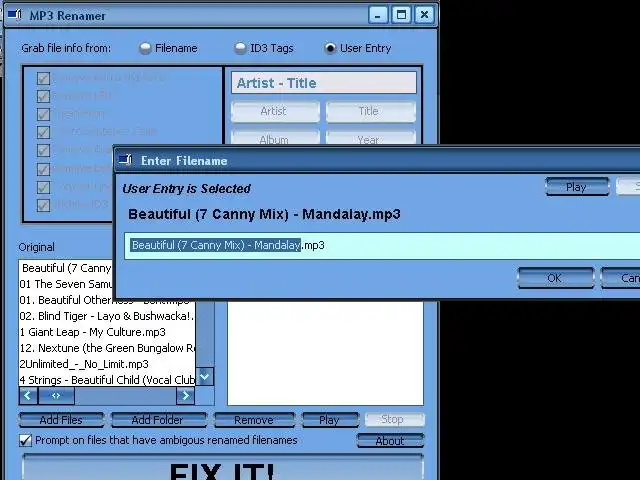Insert the Artist tag button

coord(276,111)
